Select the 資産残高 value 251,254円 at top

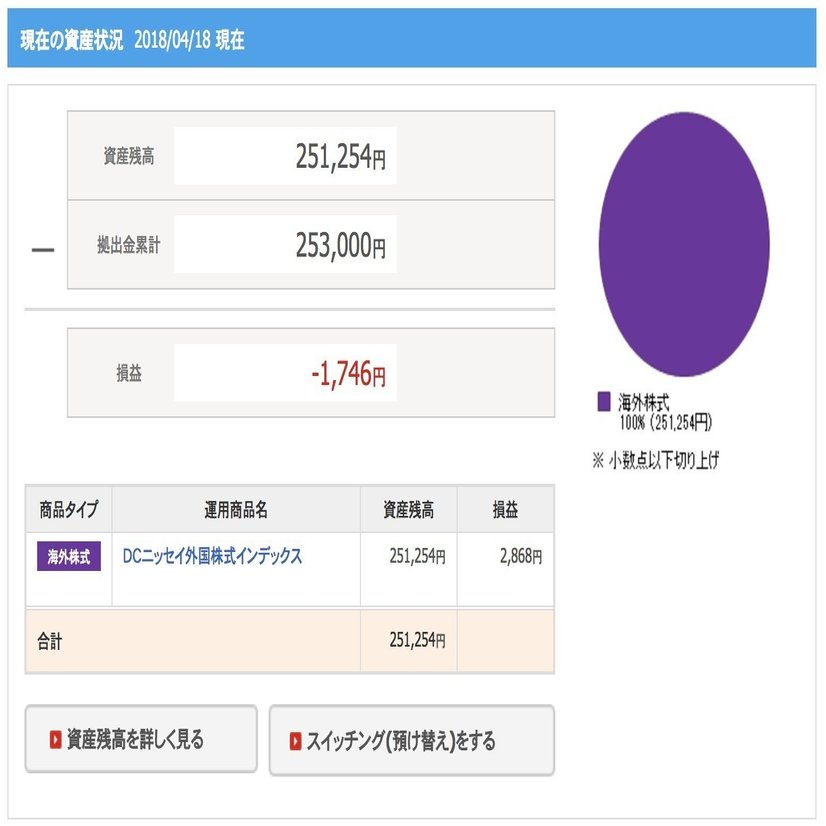pos(340,156)
